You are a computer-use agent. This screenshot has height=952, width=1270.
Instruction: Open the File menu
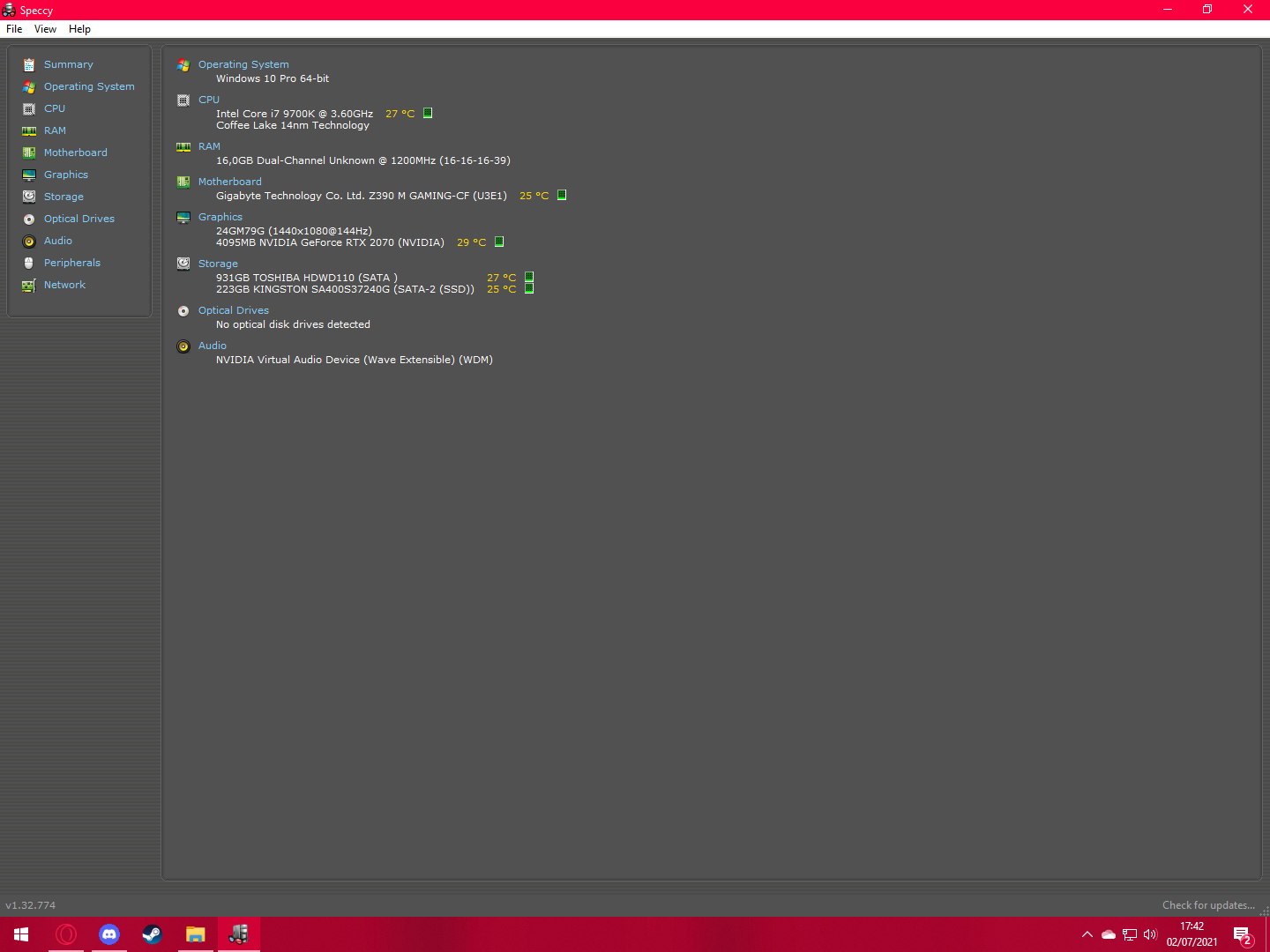(14, 29)
